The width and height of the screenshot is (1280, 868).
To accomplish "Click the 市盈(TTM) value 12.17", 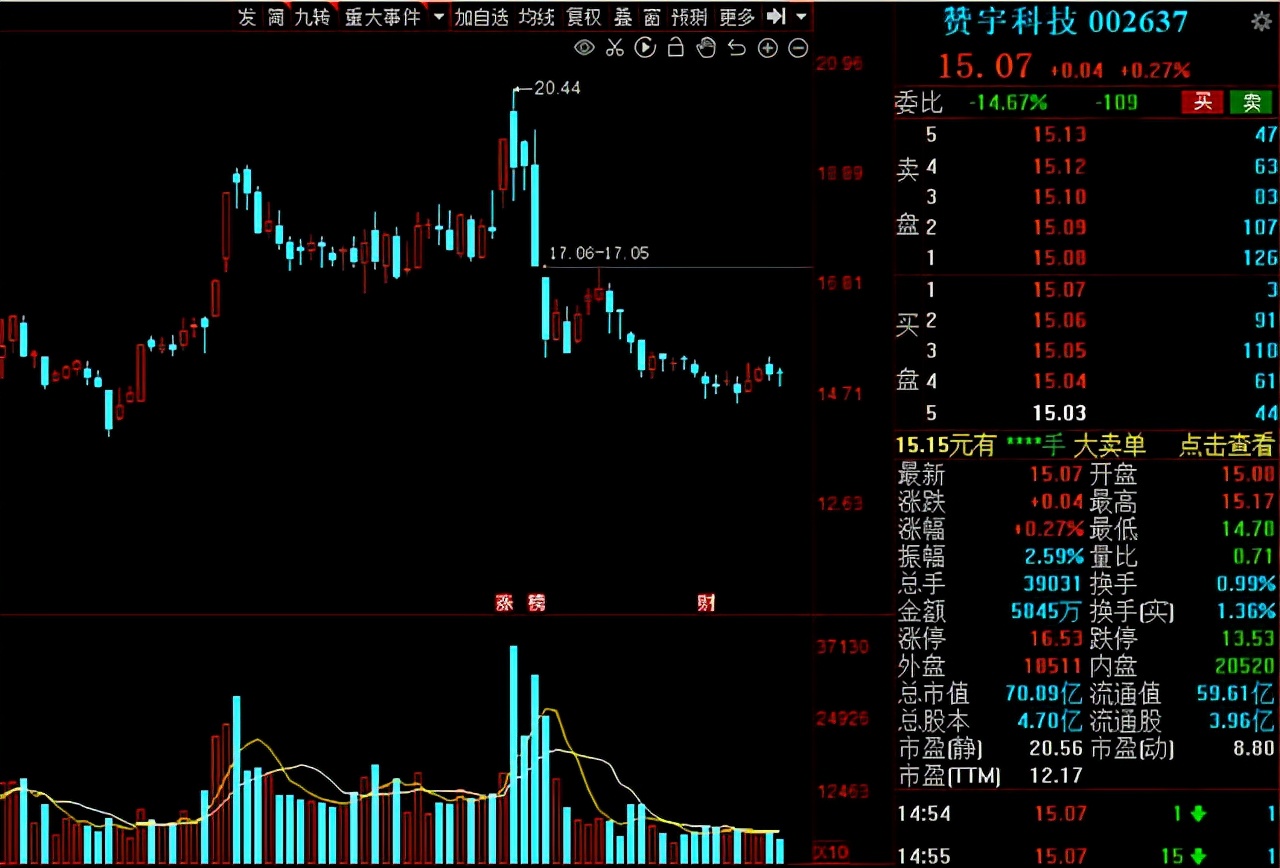I will 1057,775.
